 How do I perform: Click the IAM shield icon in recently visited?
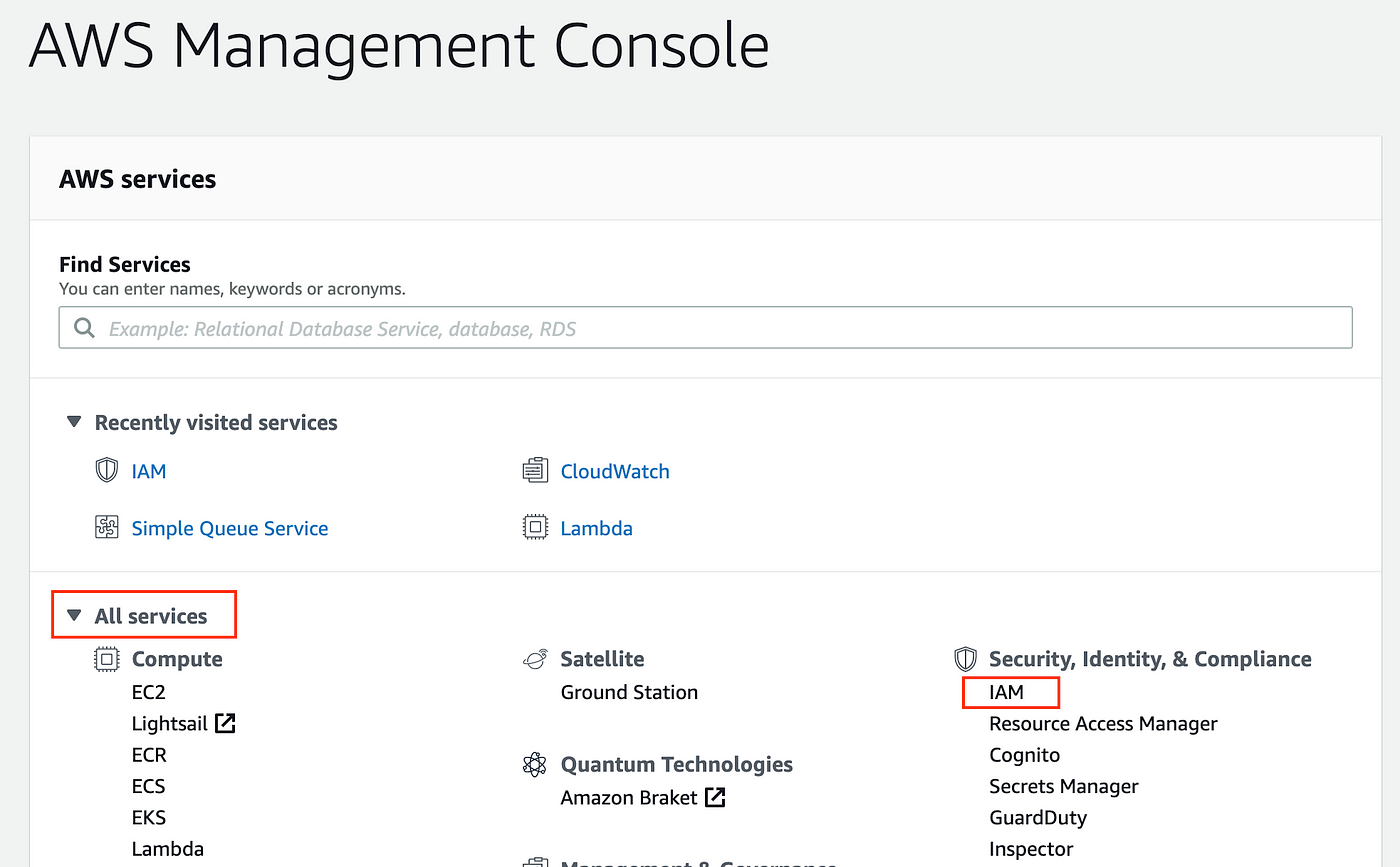[x=107, y=471]
